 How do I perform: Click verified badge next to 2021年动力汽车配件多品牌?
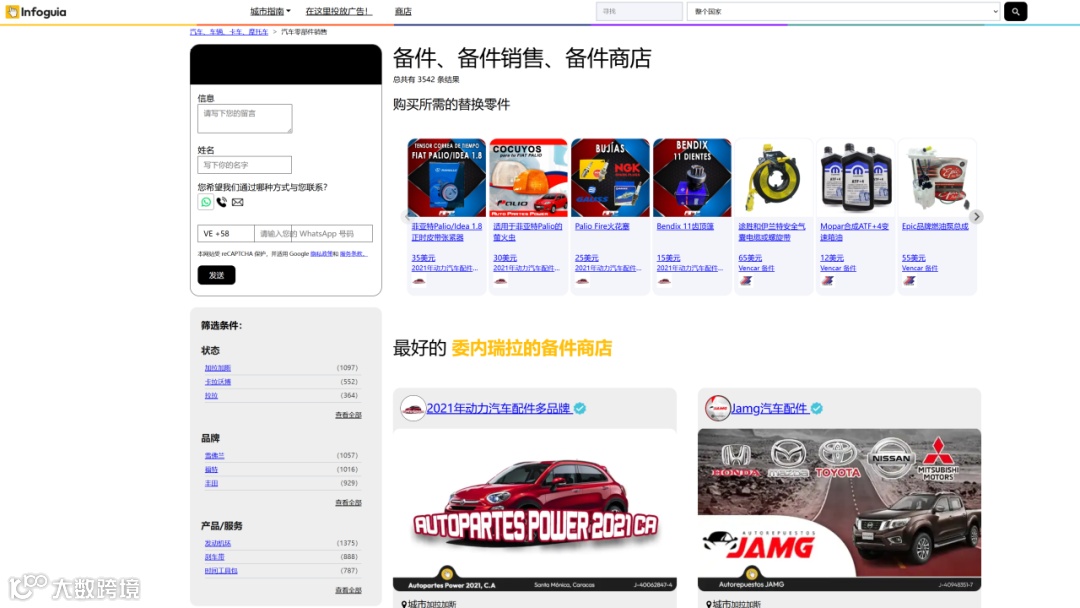[x=580, y=408]
